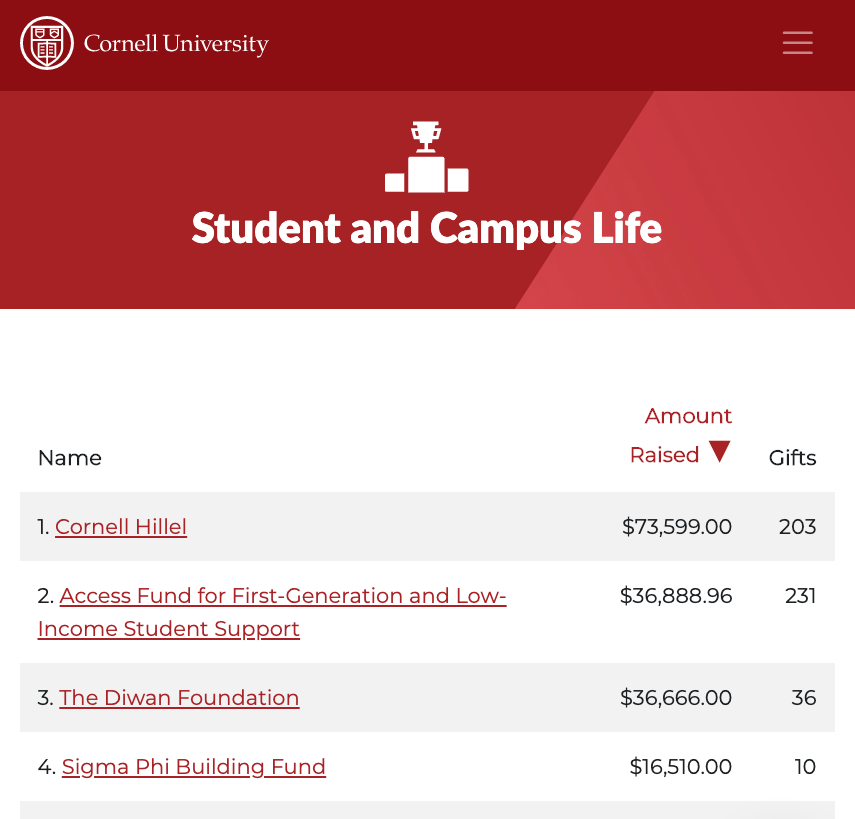Viewport: 855px width, 819px height.
Task: Open Access Fund for First-Generation link
Action: 272,612
